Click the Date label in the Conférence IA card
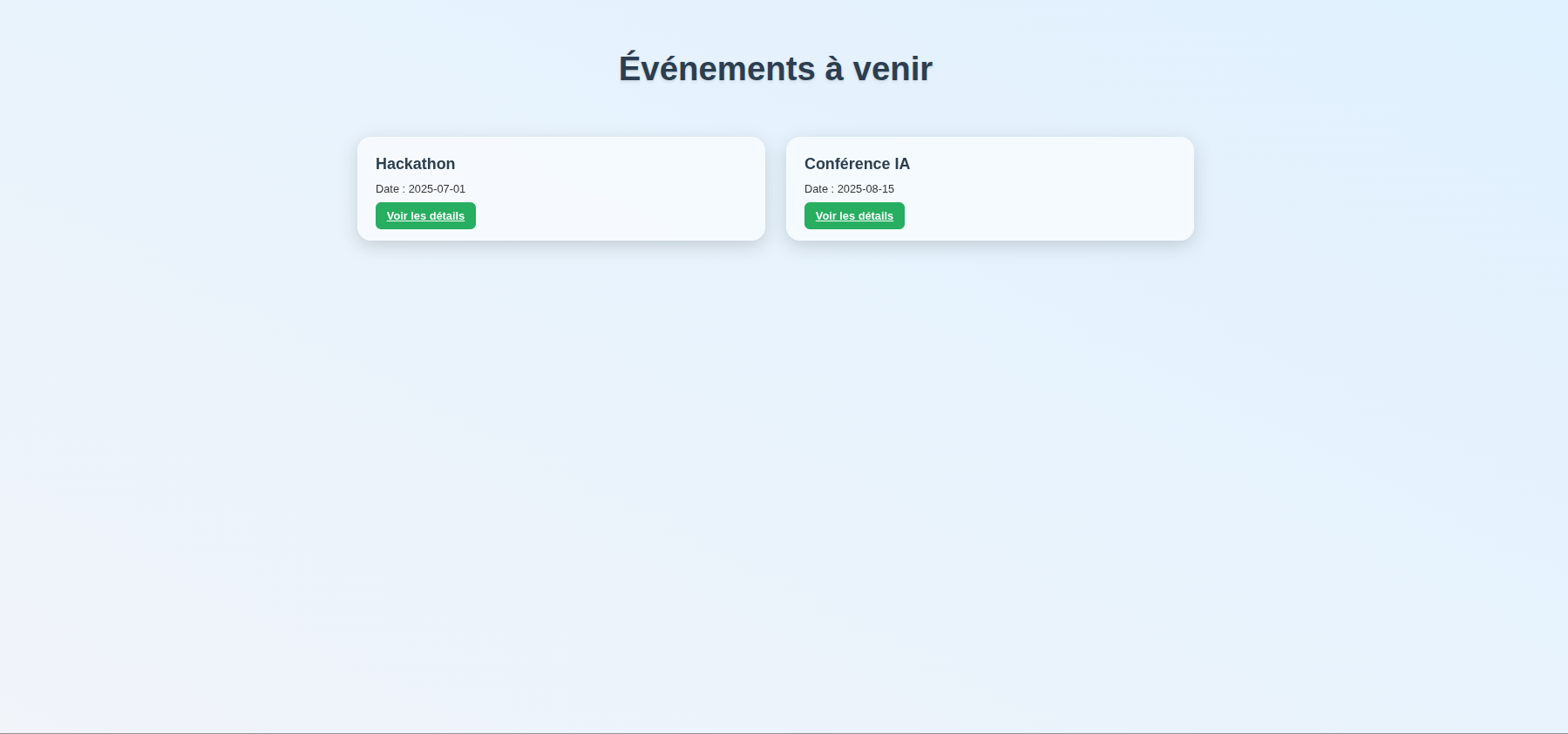1568x734 pixels. click(816, 189)
